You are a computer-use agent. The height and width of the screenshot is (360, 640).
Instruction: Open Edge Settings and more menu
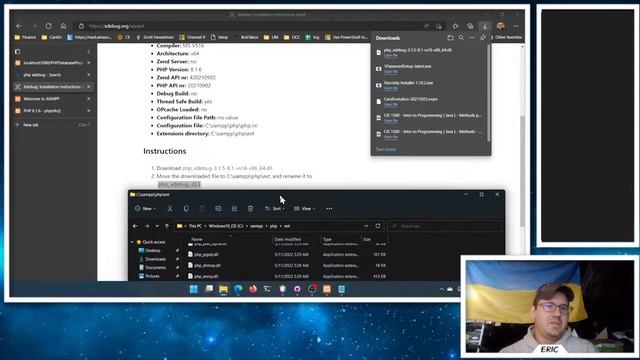pos(516,26)
